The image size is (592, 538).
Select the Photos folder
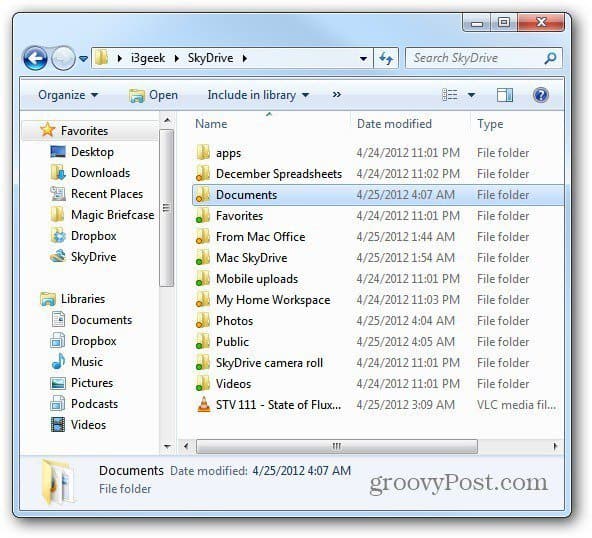pyautogui.click(x=378, y=321)
